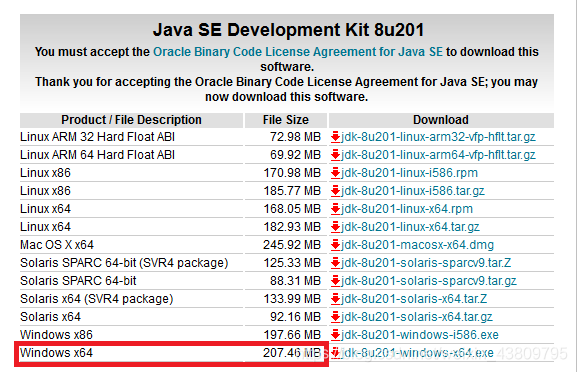The image size is (577, 372).
Task: Select the File Size column header
Action: coord(286,120)
